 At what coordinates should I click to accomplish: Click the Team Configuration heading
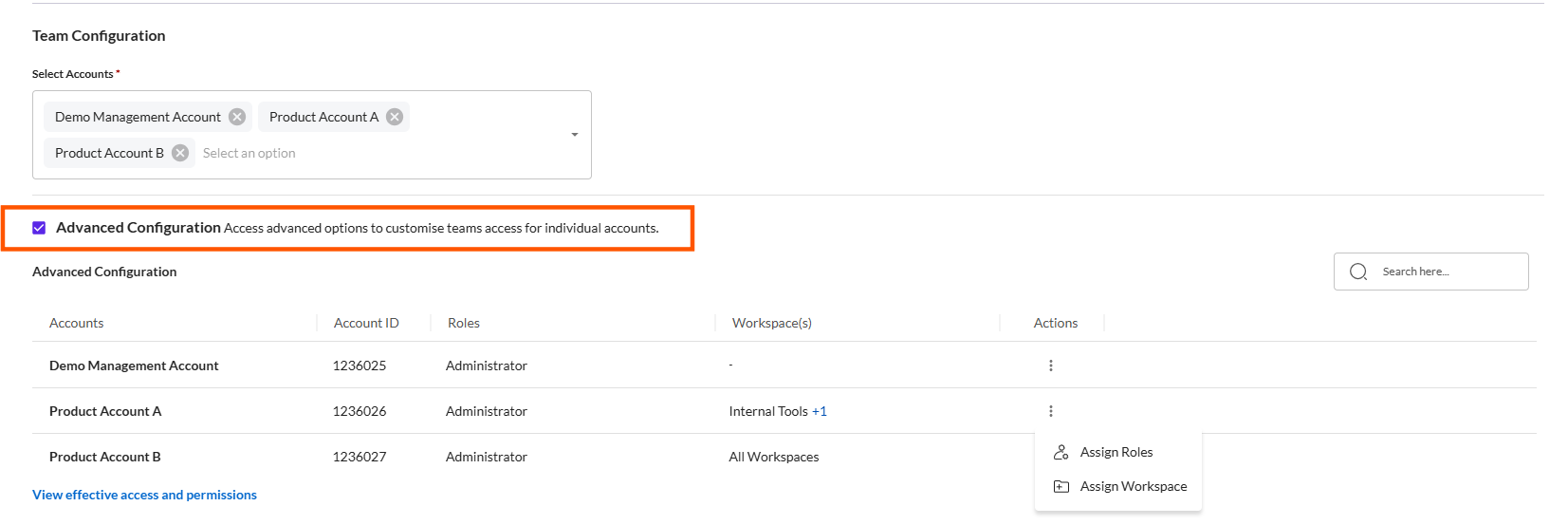[99, 36]
